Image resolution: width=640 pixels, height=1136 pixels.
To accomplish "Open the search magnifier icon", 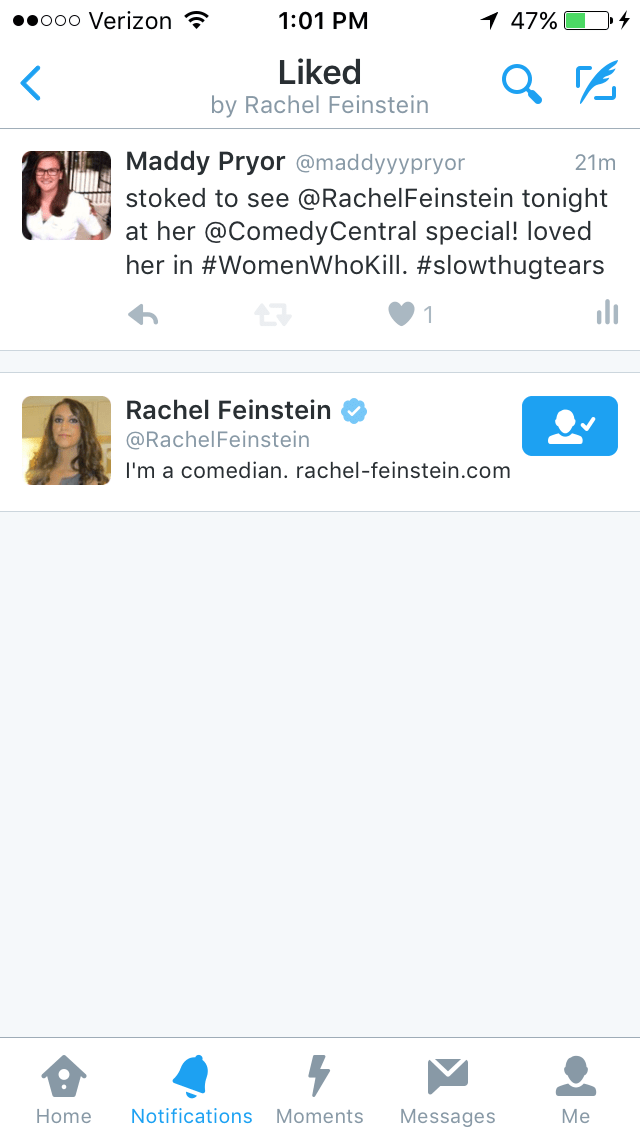I will coord(521,84).
